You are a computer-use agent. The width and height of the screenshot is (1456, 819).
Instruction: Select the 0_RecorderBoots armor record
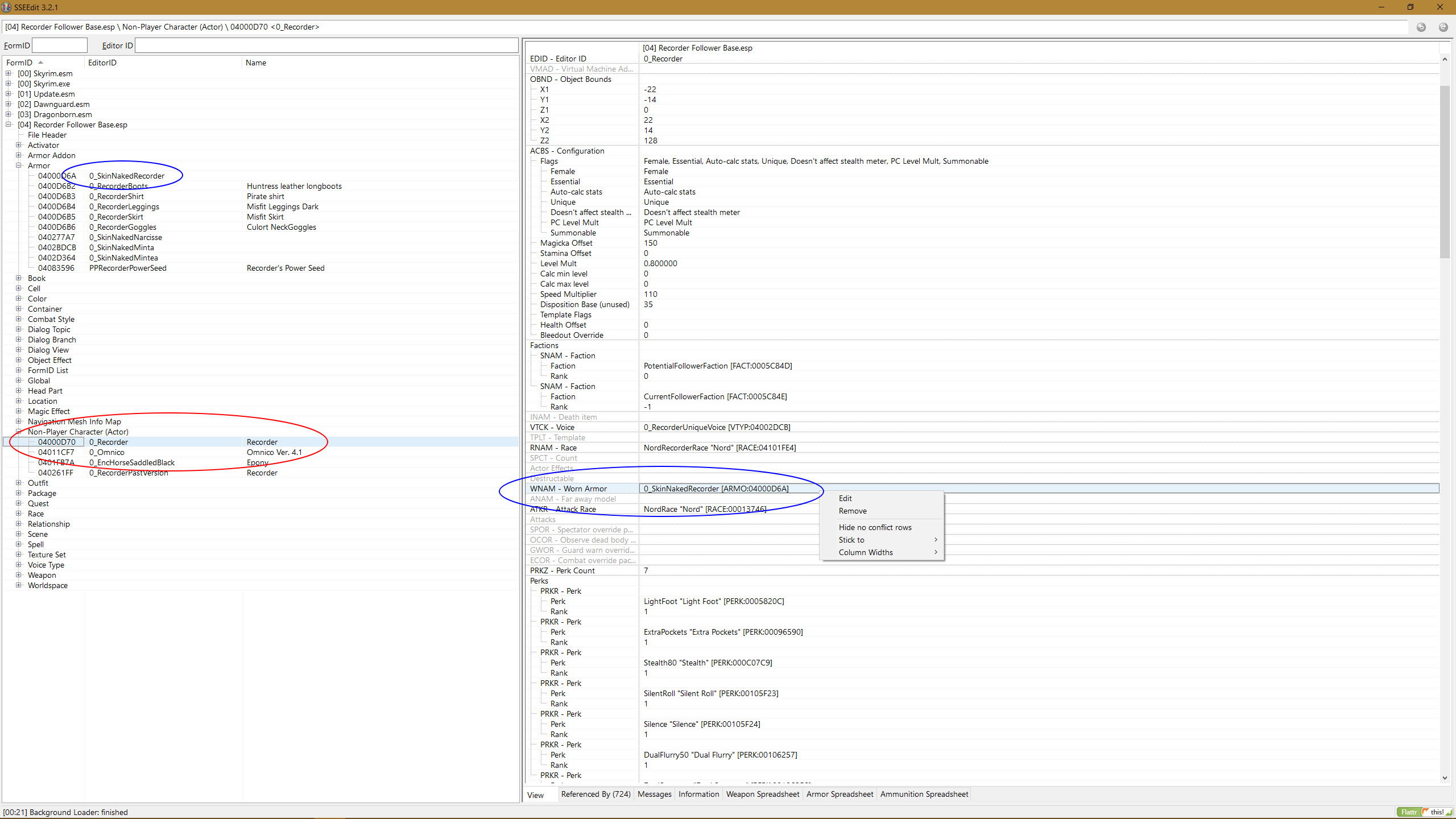pos(118,186)
